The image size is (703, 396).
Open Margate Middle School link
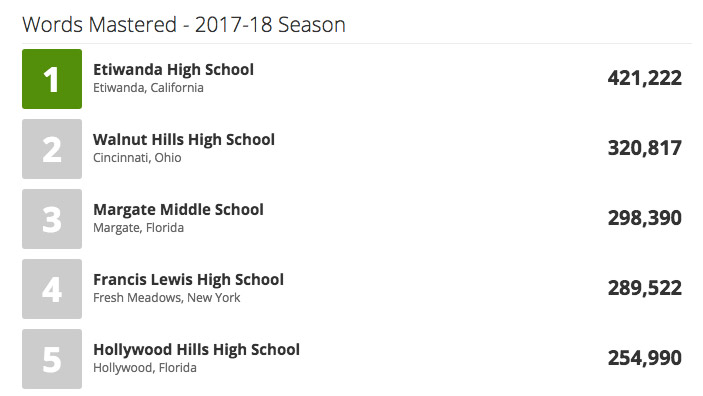coord(178,210)
